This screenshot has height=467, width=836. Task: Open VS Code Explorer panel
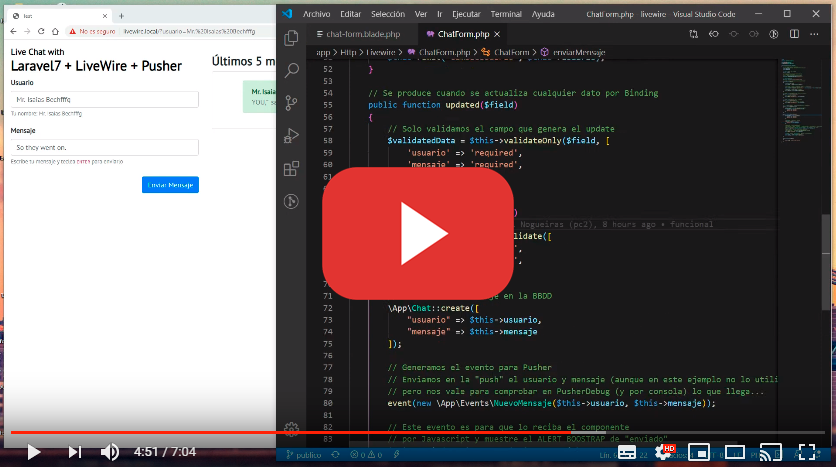[x=291, y=38]
